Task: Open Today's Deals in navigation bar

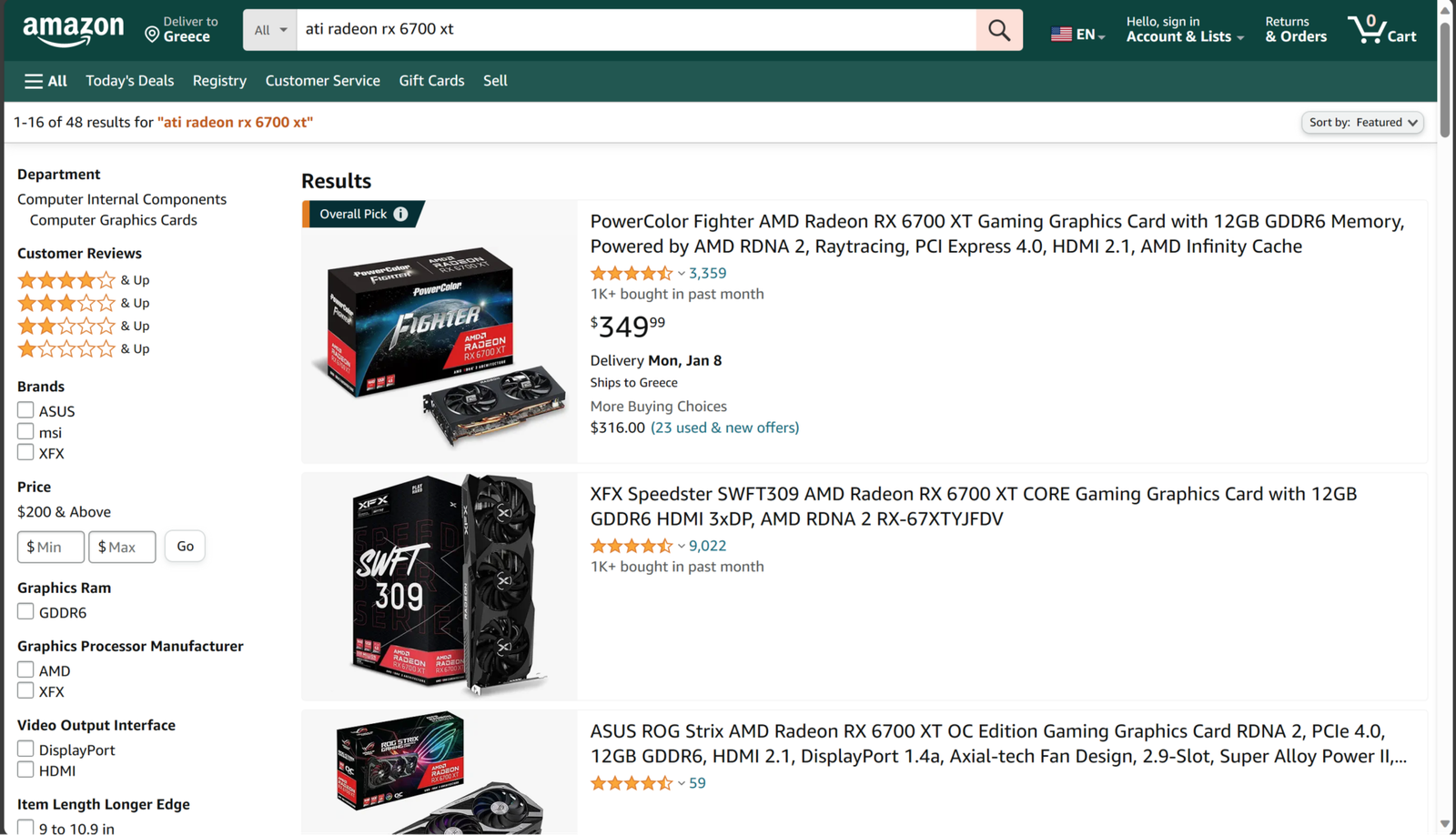Action: (129, 81)
